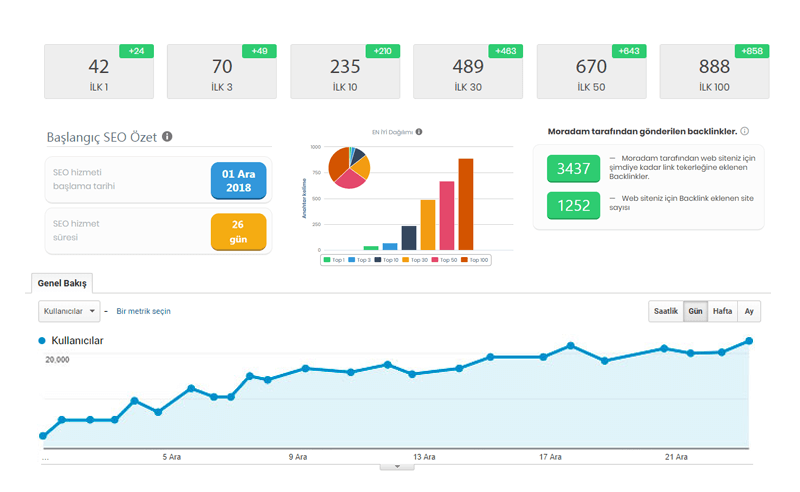
Task: Toggle Top 1 series in chart legend
Action: click(x=337, y=260)
